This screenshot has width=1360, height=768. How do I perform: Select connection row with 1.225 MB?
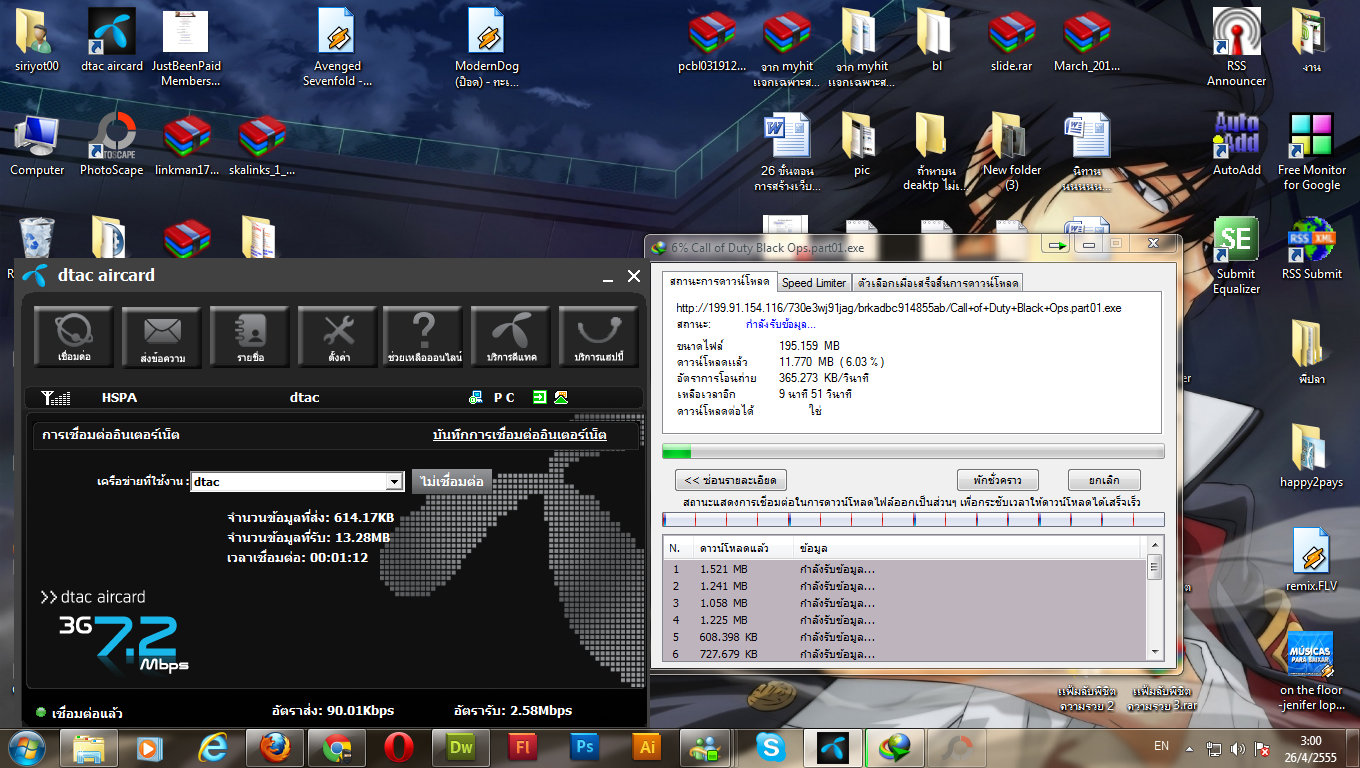[x=904, y=621]
